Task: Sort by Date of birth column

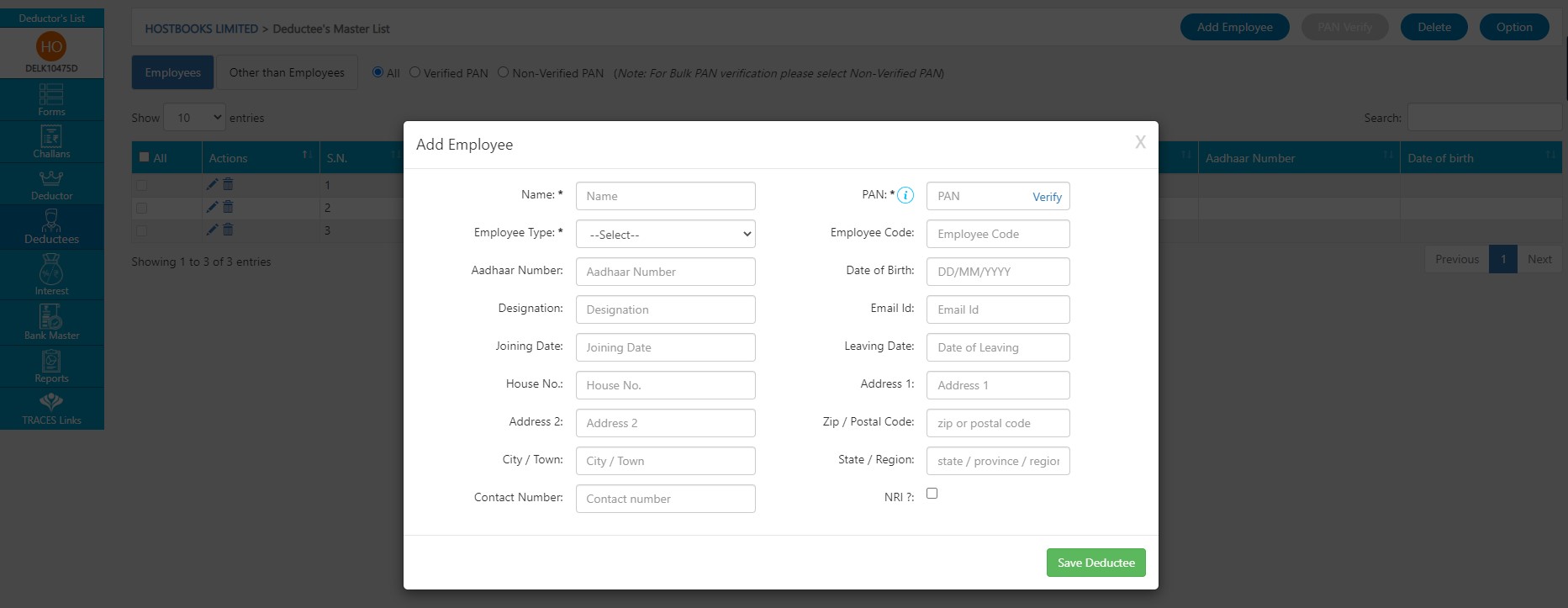Action: click(1481, 158)
